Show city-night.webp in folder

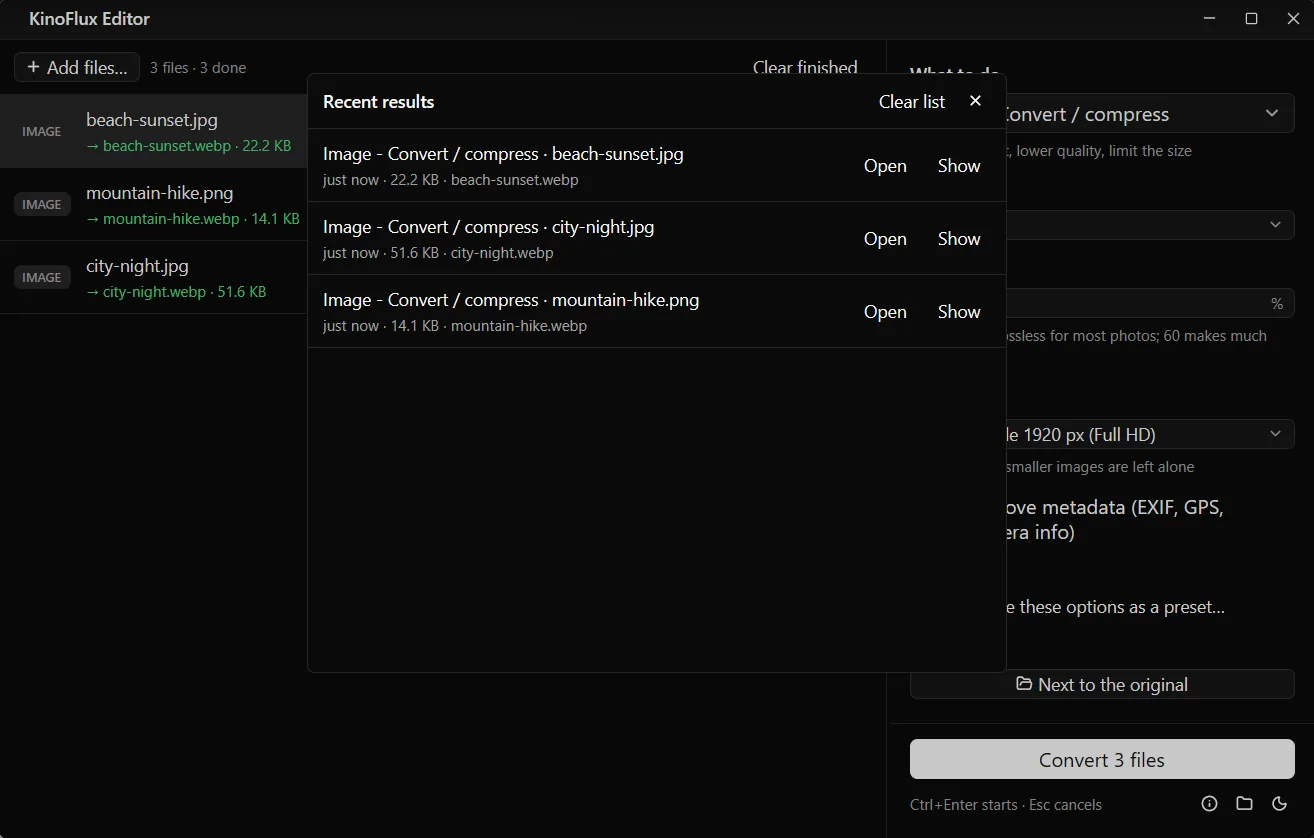[959, 239]
